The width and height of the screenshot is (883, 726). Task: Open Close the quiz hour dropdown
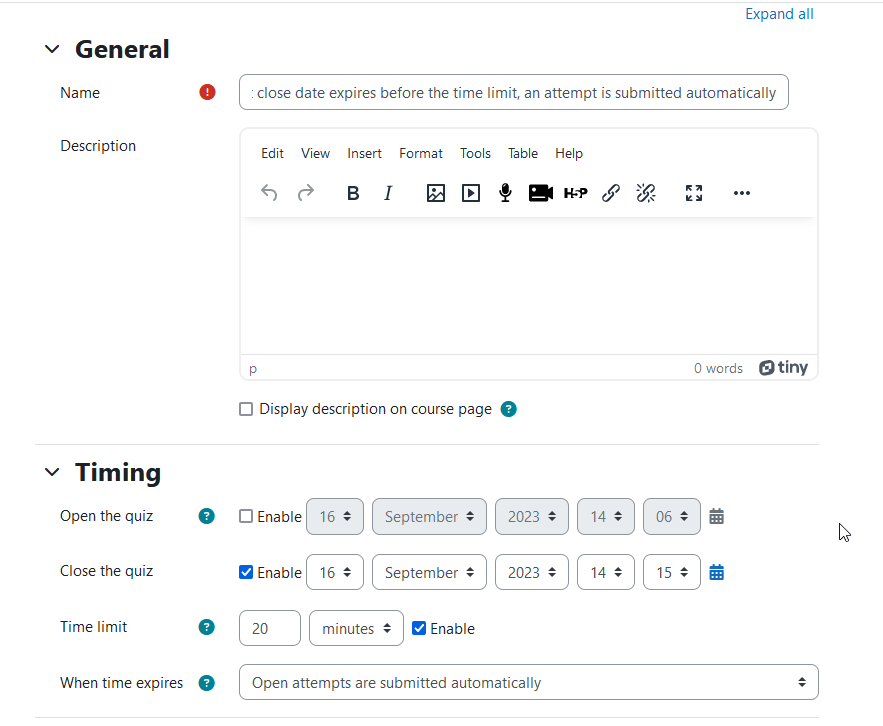click(606, 572)
